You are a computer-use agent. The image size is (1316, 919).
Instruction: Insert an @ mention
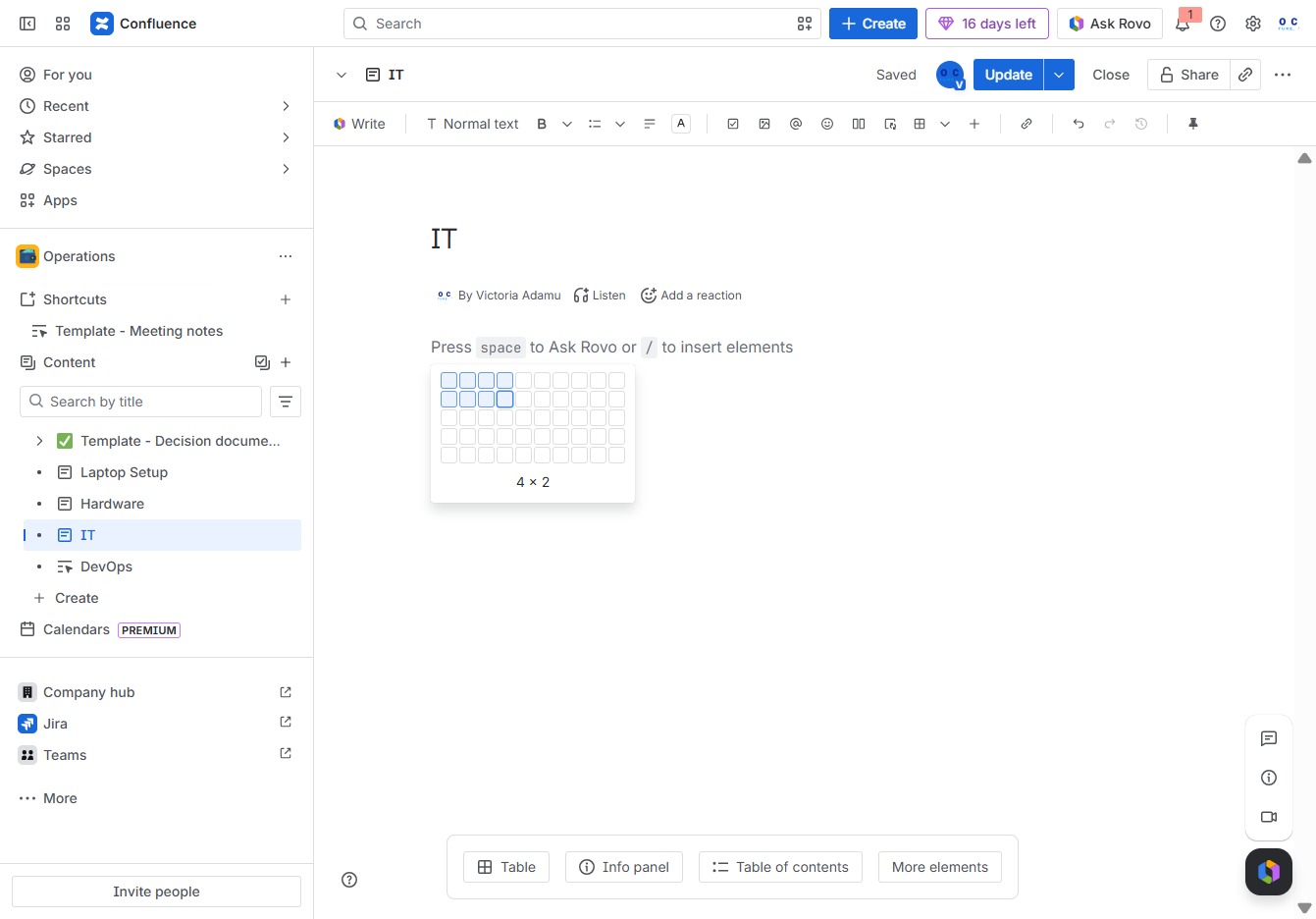pyautogui.click(x=796, y=124)
